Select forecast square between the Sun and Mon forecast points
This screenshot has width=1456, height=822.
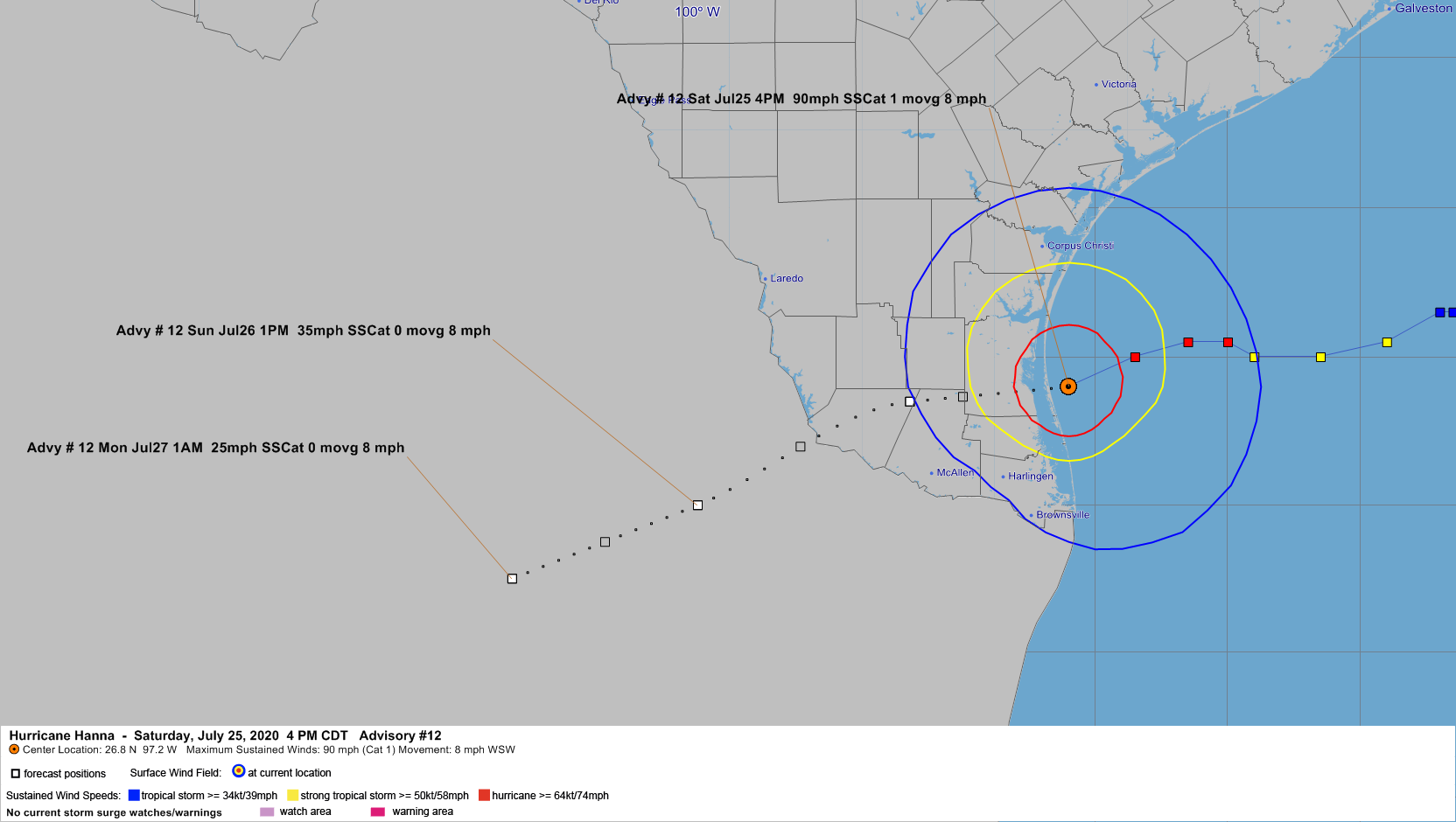[605, 542]
